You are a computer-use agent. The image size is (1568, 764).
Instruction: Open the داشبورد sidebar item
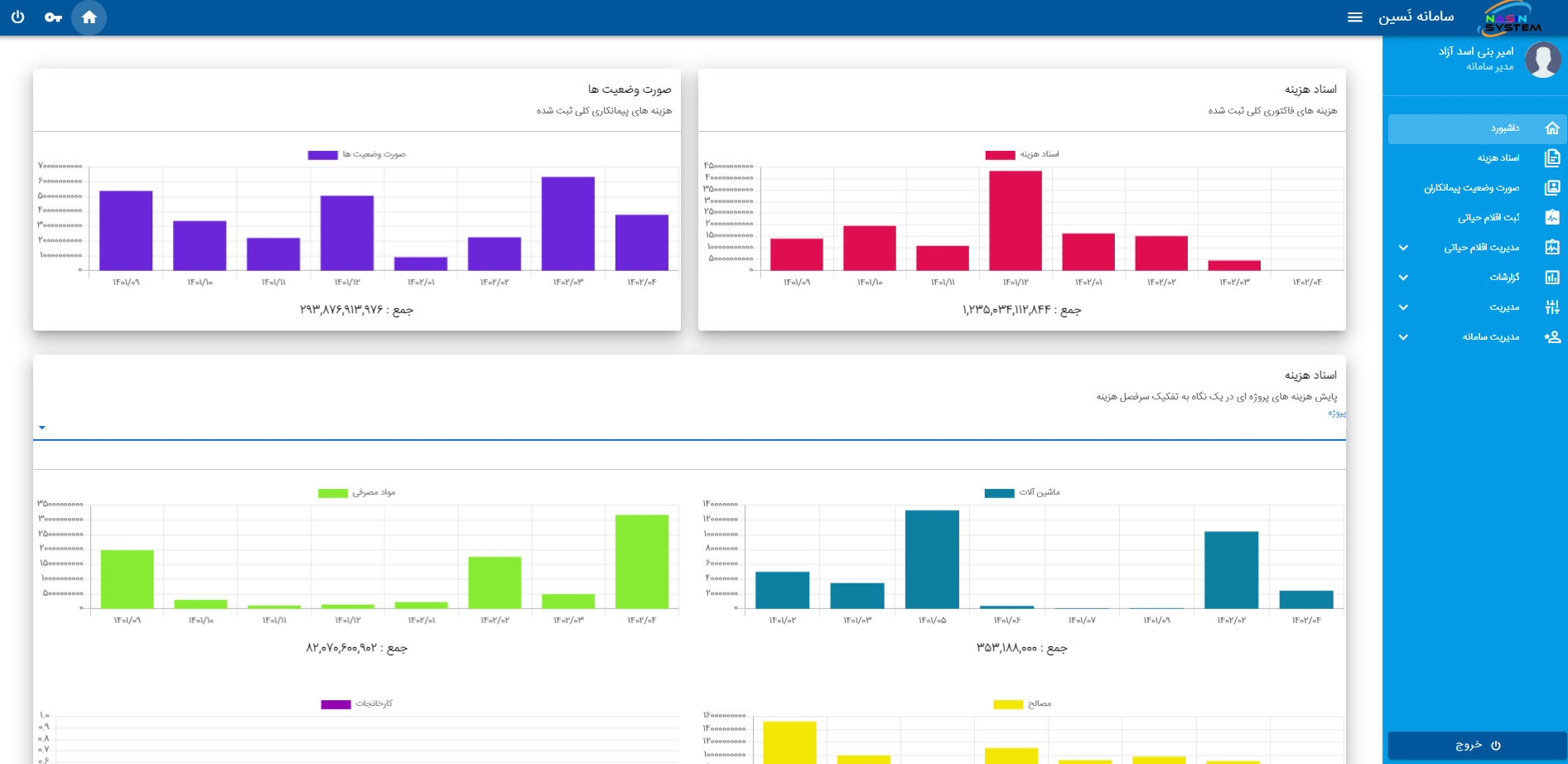coord(1477,128)
